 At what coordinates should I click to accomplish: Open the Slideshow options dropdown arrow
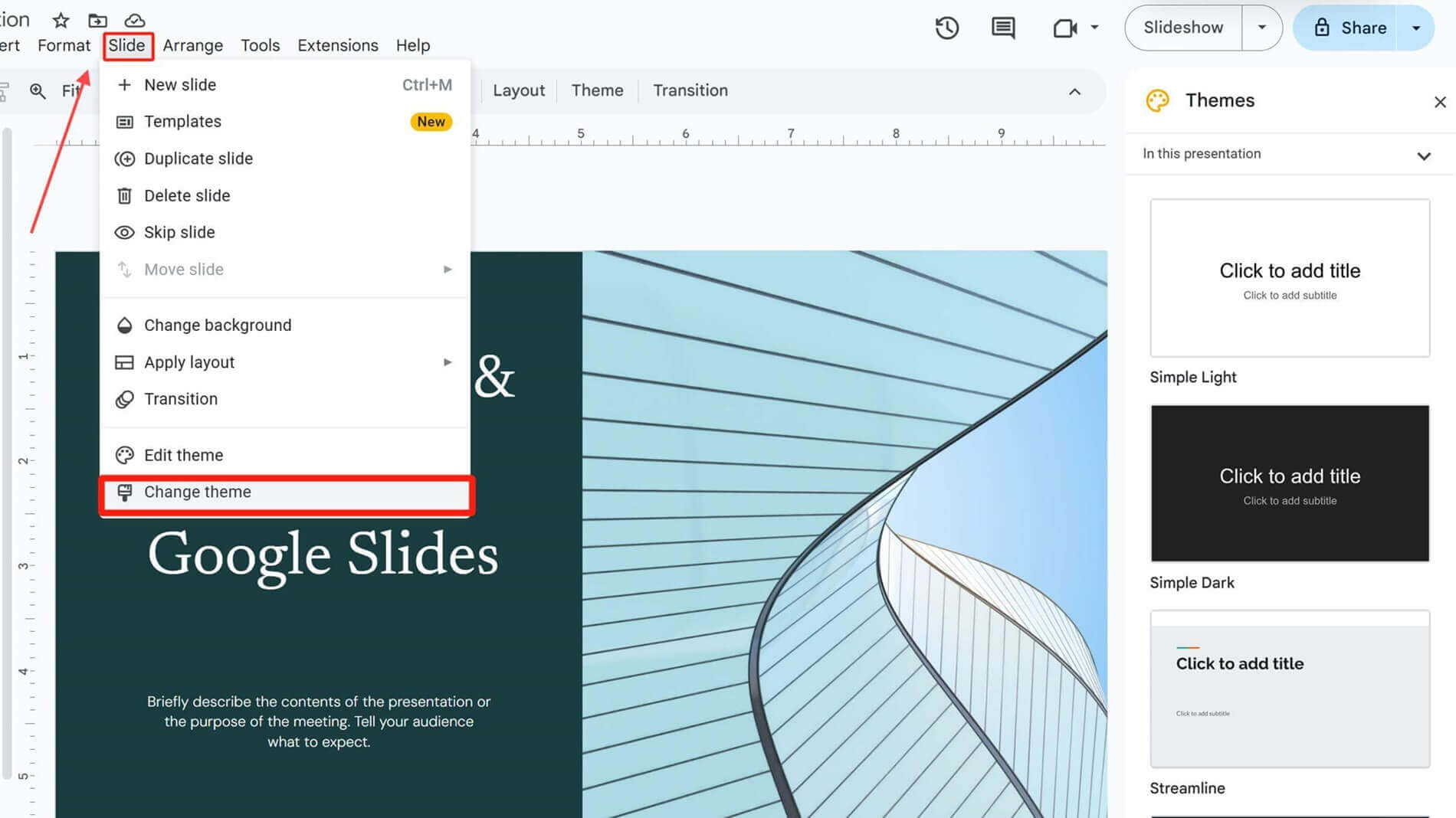tap(1261, 28)
